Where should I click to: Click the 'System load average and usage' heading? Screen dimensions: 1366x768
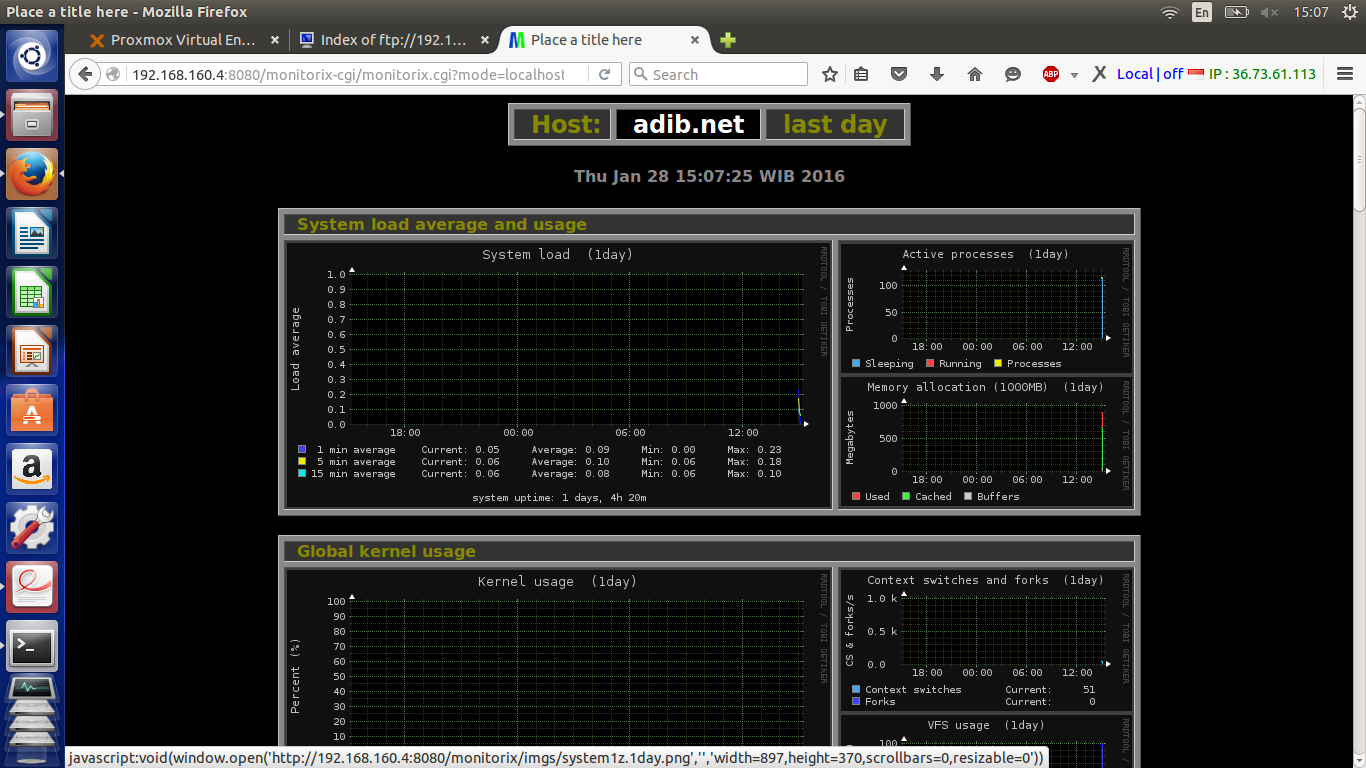[442, 224]
